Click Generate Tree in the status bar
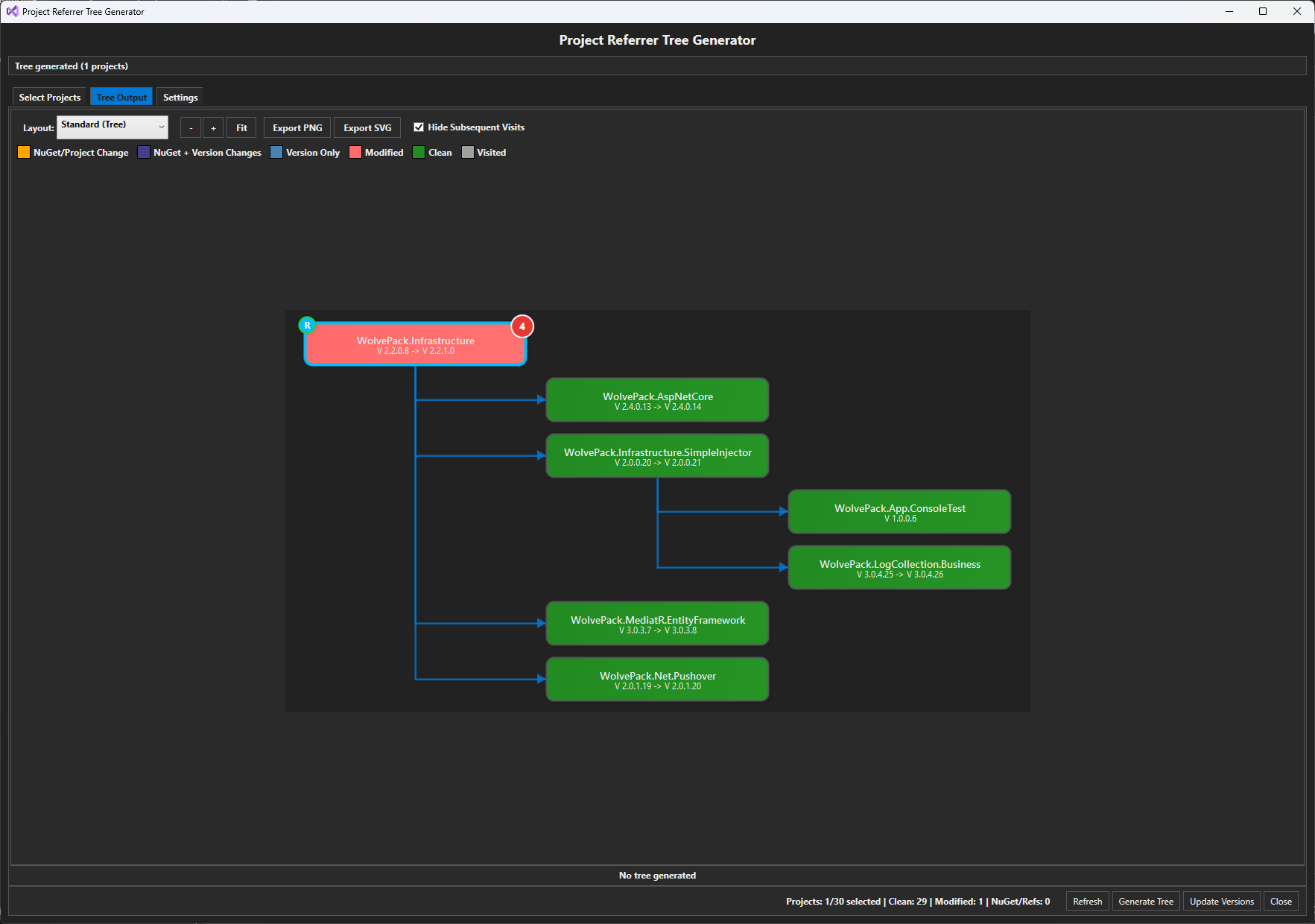1315x924 pixels. (x=1145, y=901)
